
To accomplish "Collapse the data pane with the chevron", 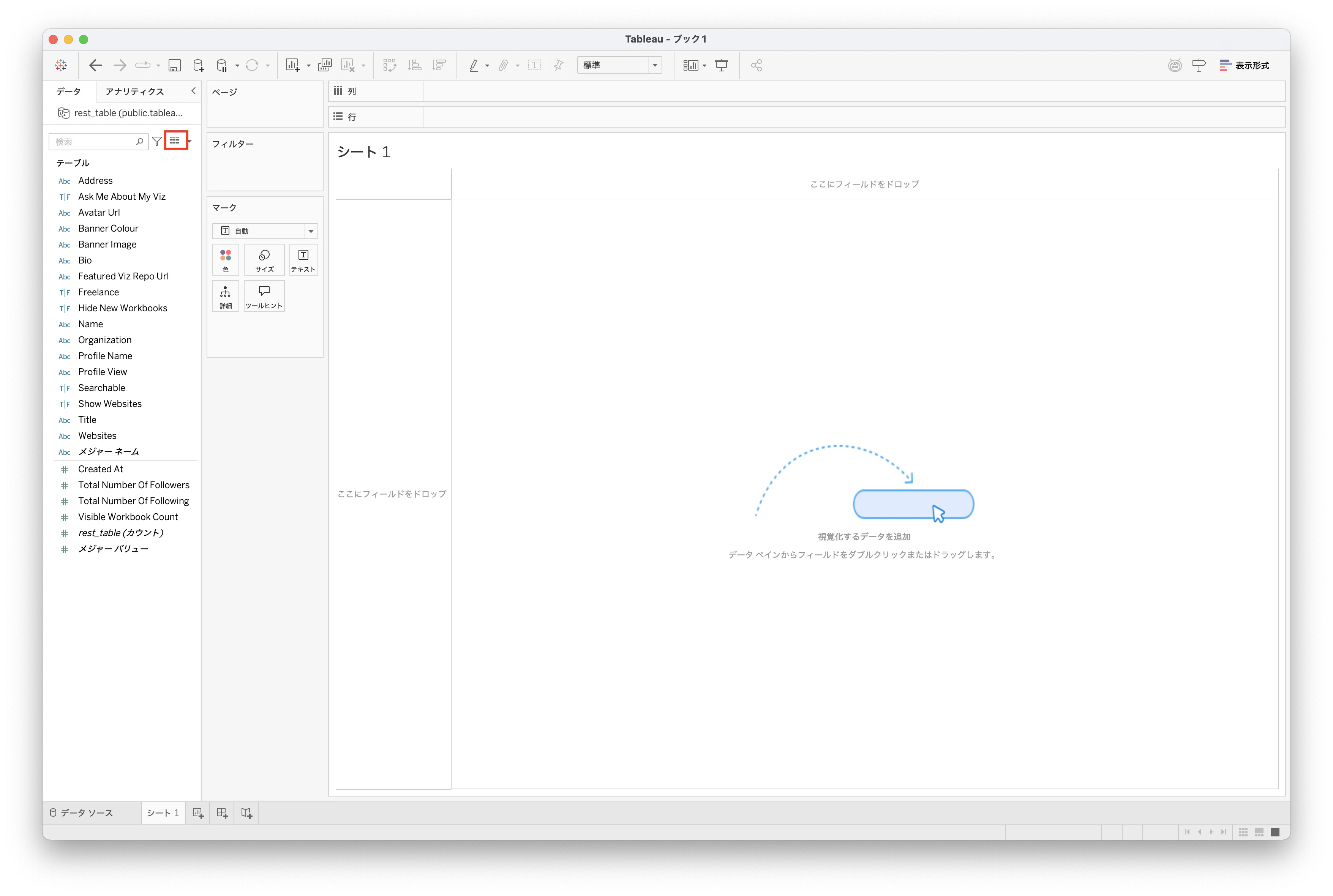I will [193, 91].
